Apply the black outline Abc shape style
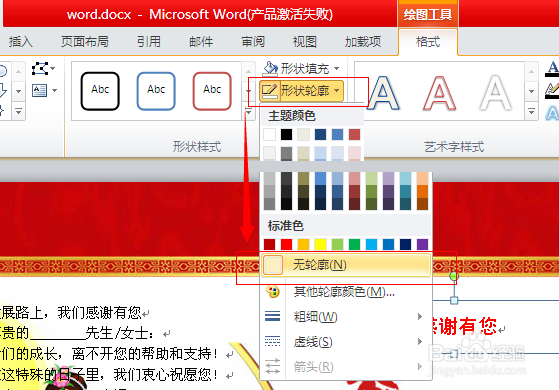Image resolution: width=559 pixels, height=390 pixels. [100, 91]
